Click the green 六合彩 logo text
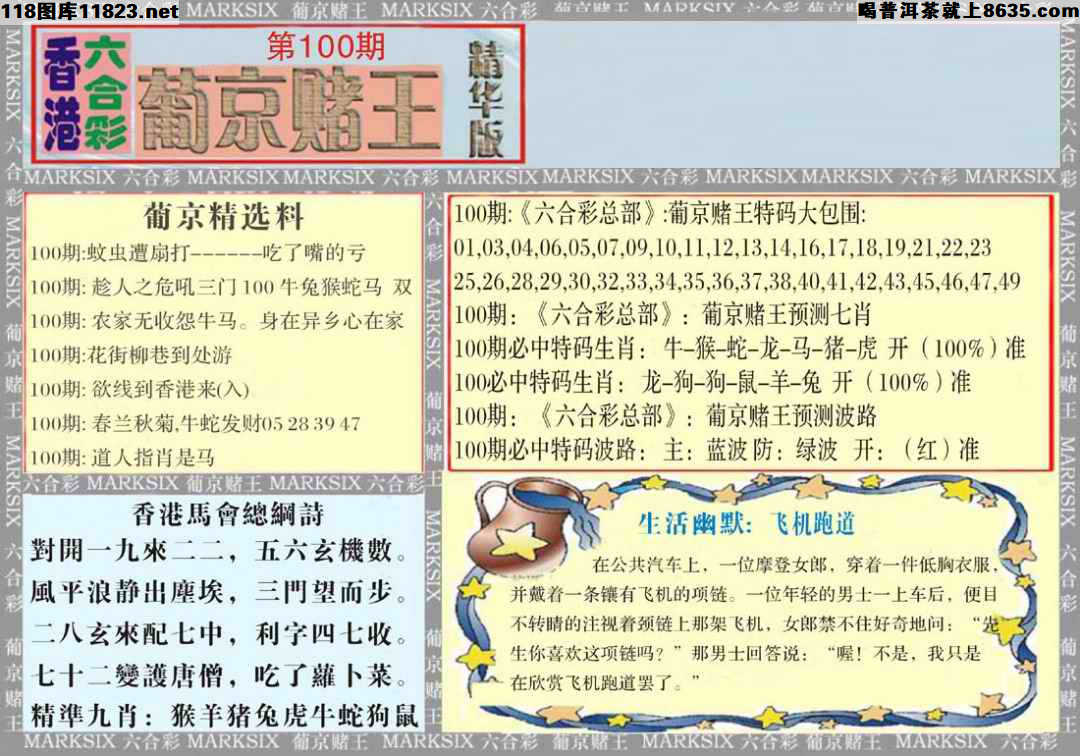The image size is (1080, 756). tap(105, 94)
